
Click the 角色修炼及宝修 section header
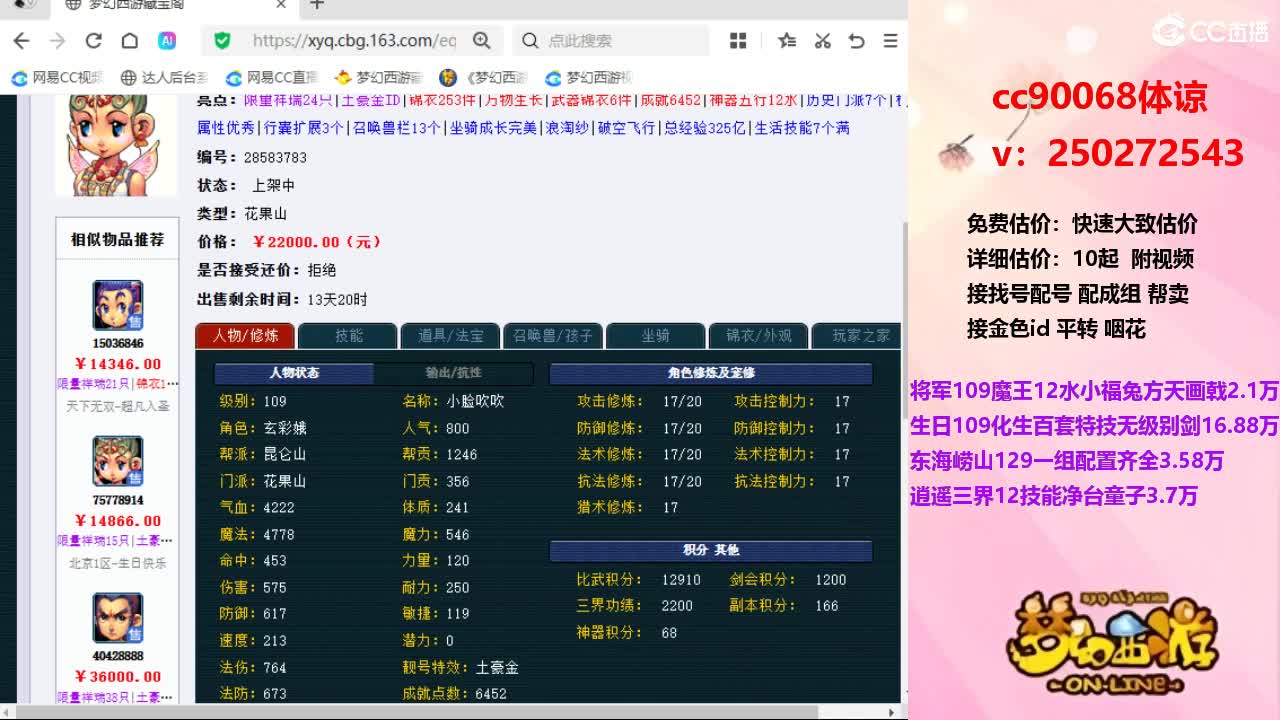(711, 373)
